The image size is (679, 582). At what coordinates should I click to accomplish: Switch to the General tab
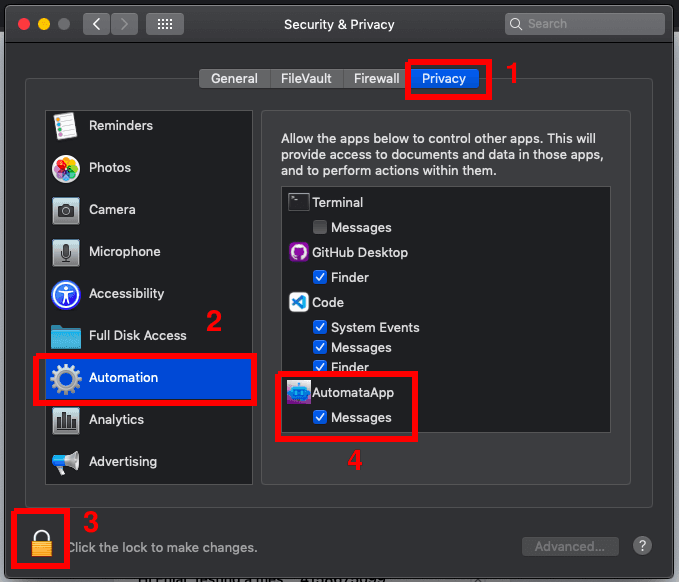coord(234,78)
